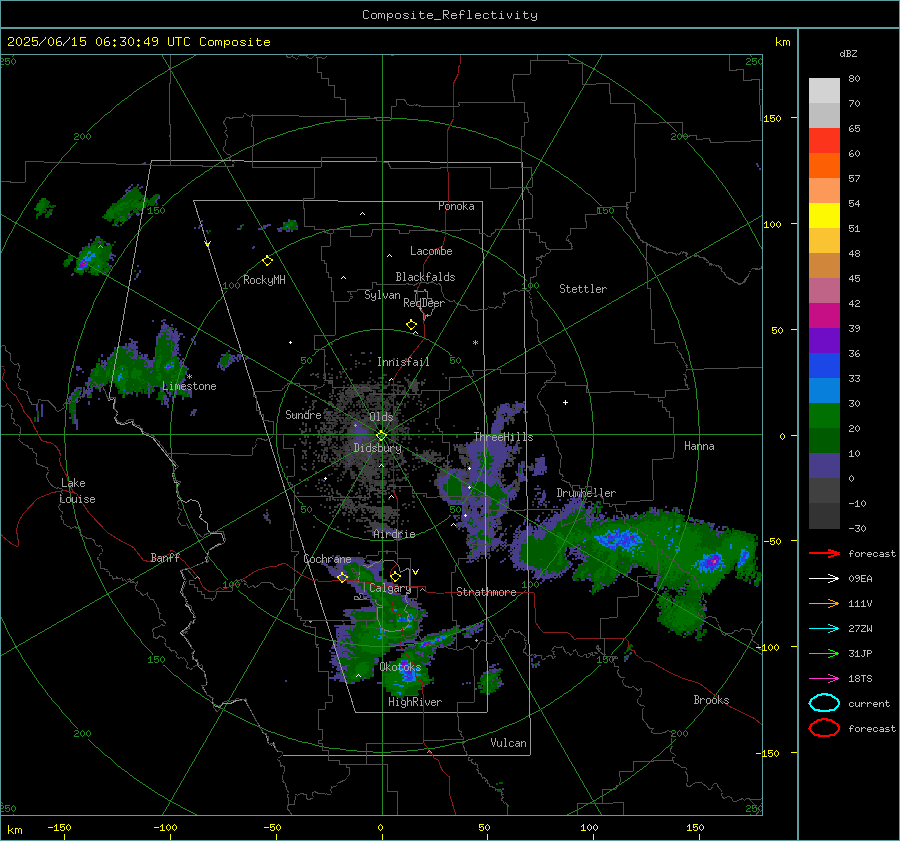Pick the yellow 54 dBZ legend swatch
This screenshot has width=900, height=841.
(x=824, y=215)
